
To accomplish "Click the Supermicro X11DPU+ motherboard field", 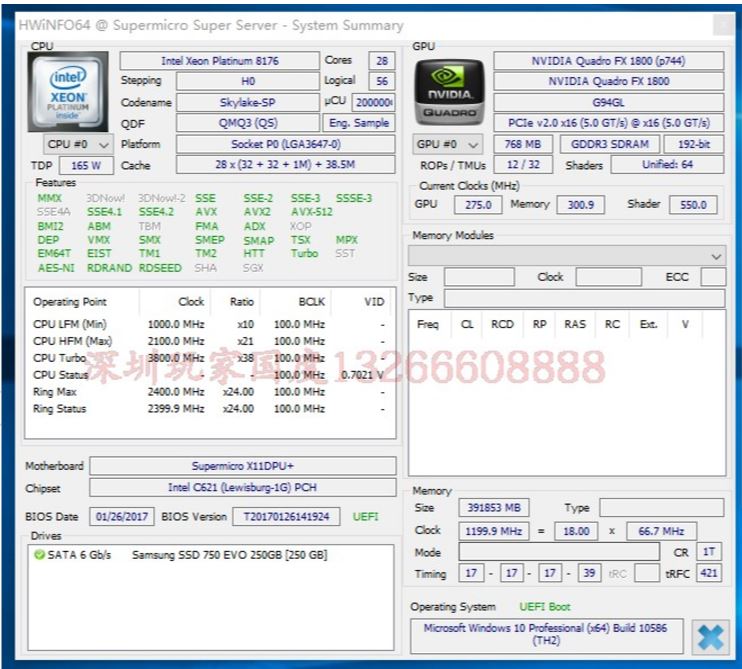I will coord(242,466).
